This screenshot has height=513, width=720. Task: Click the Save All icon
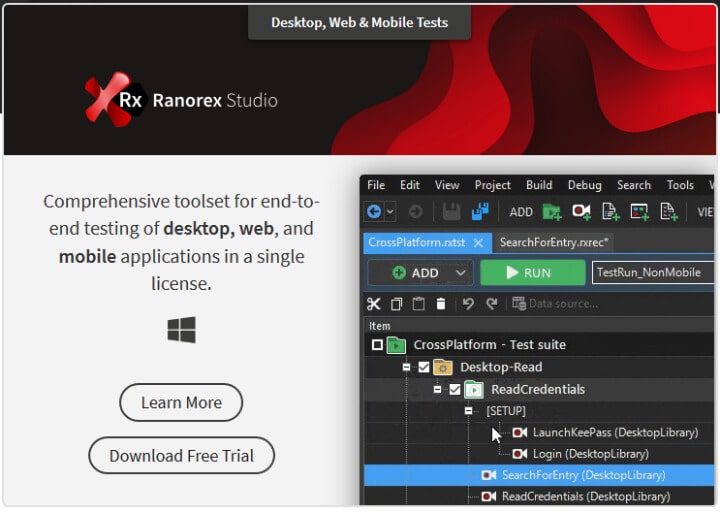pyautogui.click(x=480, y=212)
